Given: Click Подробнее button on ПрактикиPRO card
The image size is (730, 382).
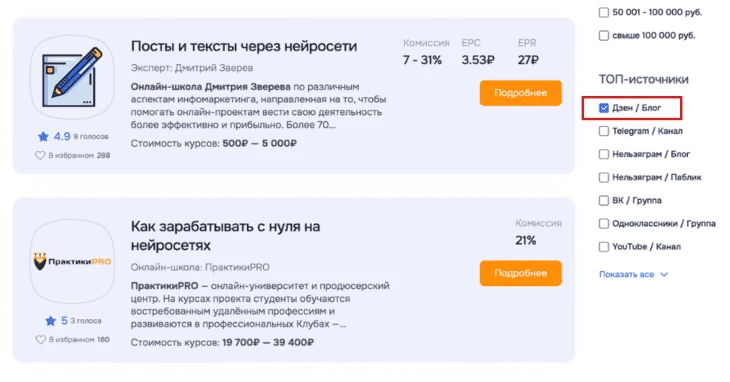Looking at the screenshot, I should [x=520, y=273].
